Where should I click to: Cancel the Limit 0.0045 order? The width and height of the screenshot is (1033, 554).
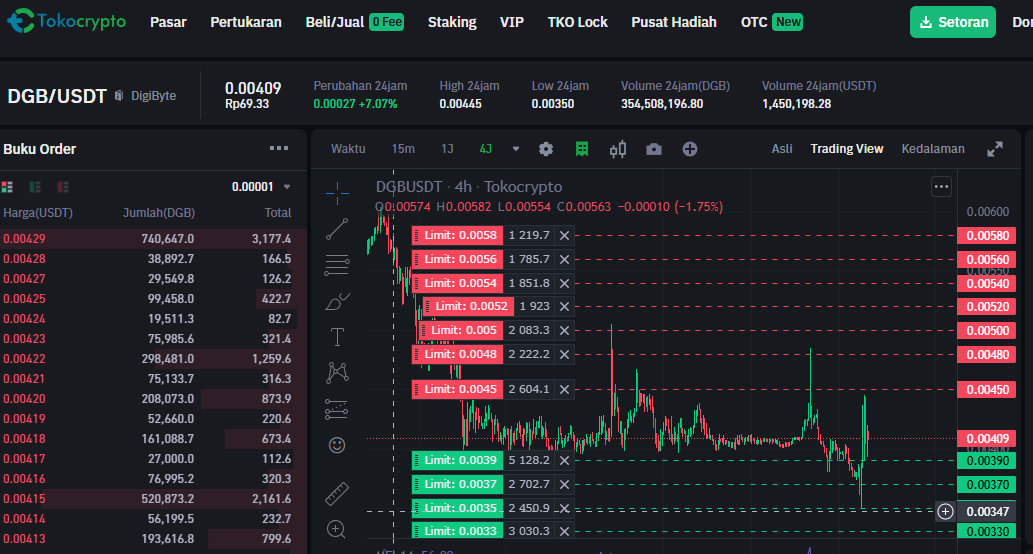(x=565, y=389)
